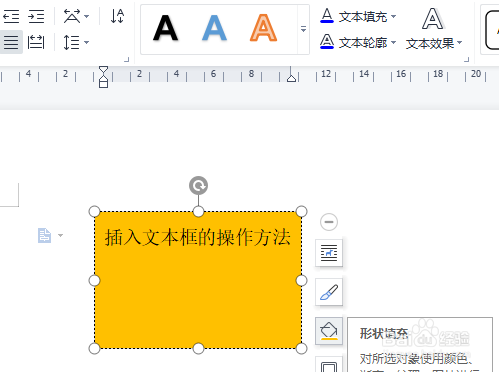Click the right indent marker on ruler
Screen dimensions: 499x372
click(291, 77)
